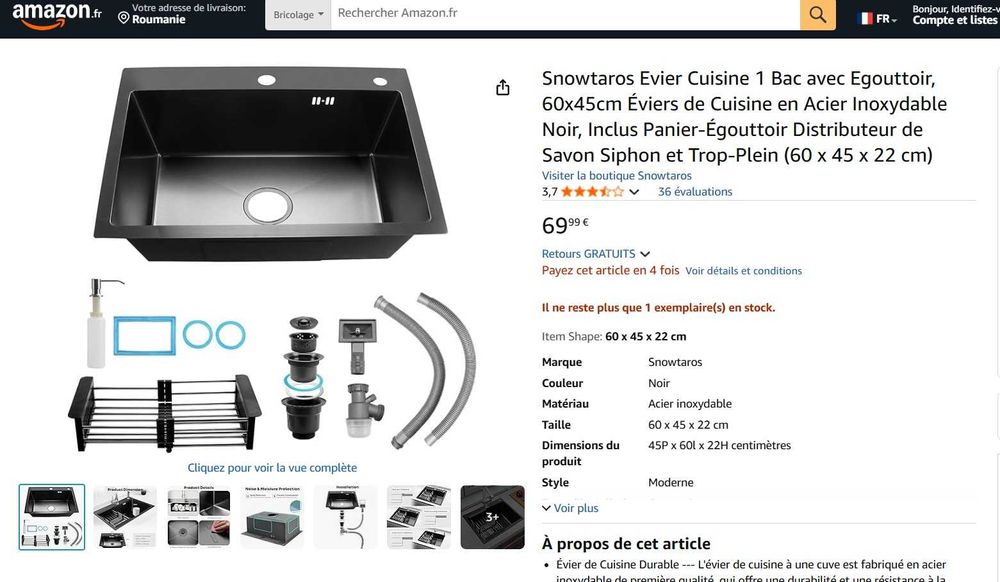Open Voir détails et conditions link
The image size is (1000, 582).
click(x=744, y=271)
